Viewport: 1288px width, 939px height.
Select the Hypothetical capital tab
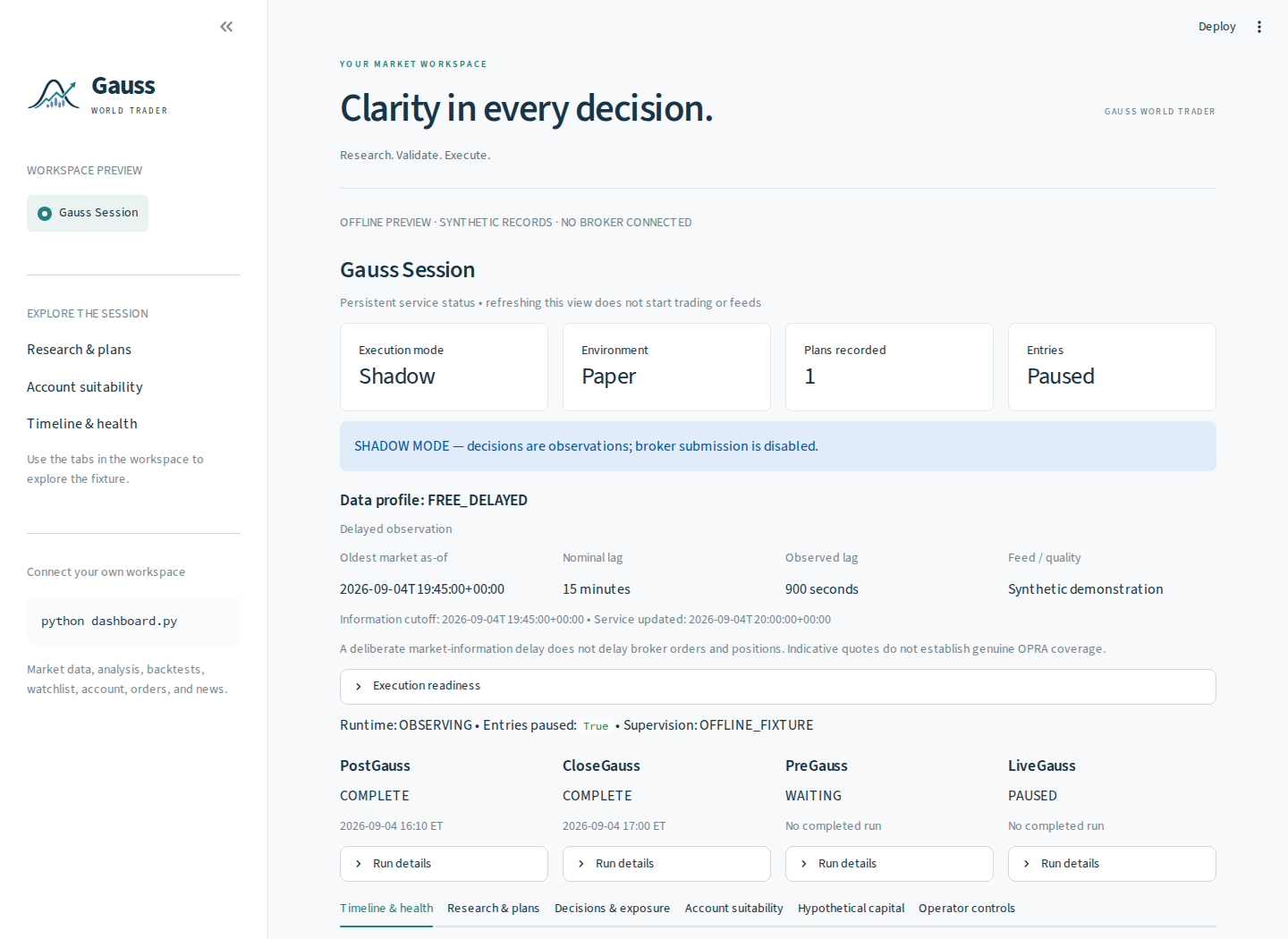[x=851, y=909]
